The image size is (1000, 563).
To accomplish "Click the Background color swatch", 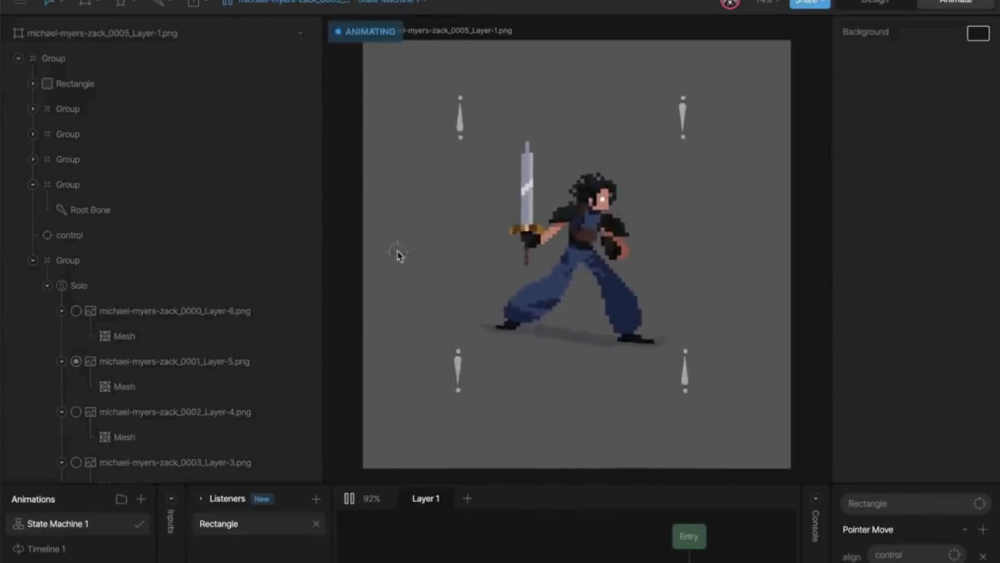I will point(978,33).
